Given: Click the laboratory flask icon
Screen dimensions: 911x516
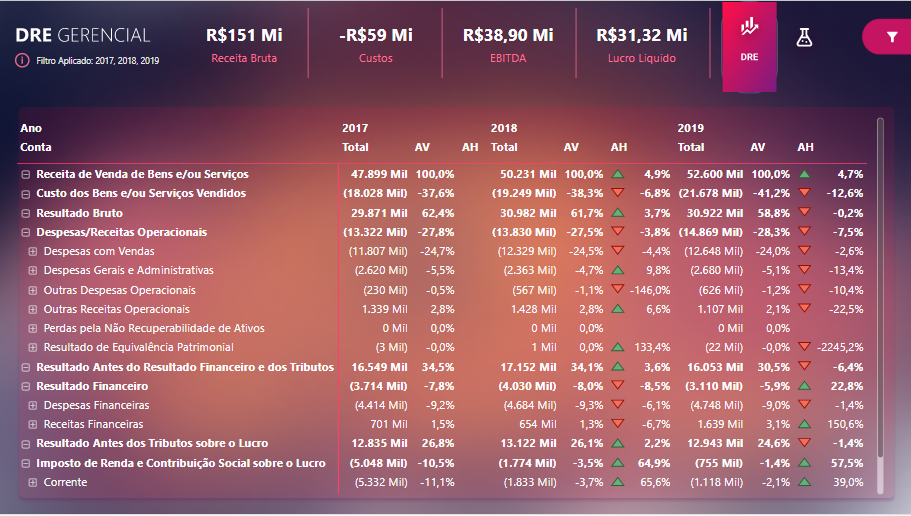Looking at the screenshot, I should [x=804, y=38].
